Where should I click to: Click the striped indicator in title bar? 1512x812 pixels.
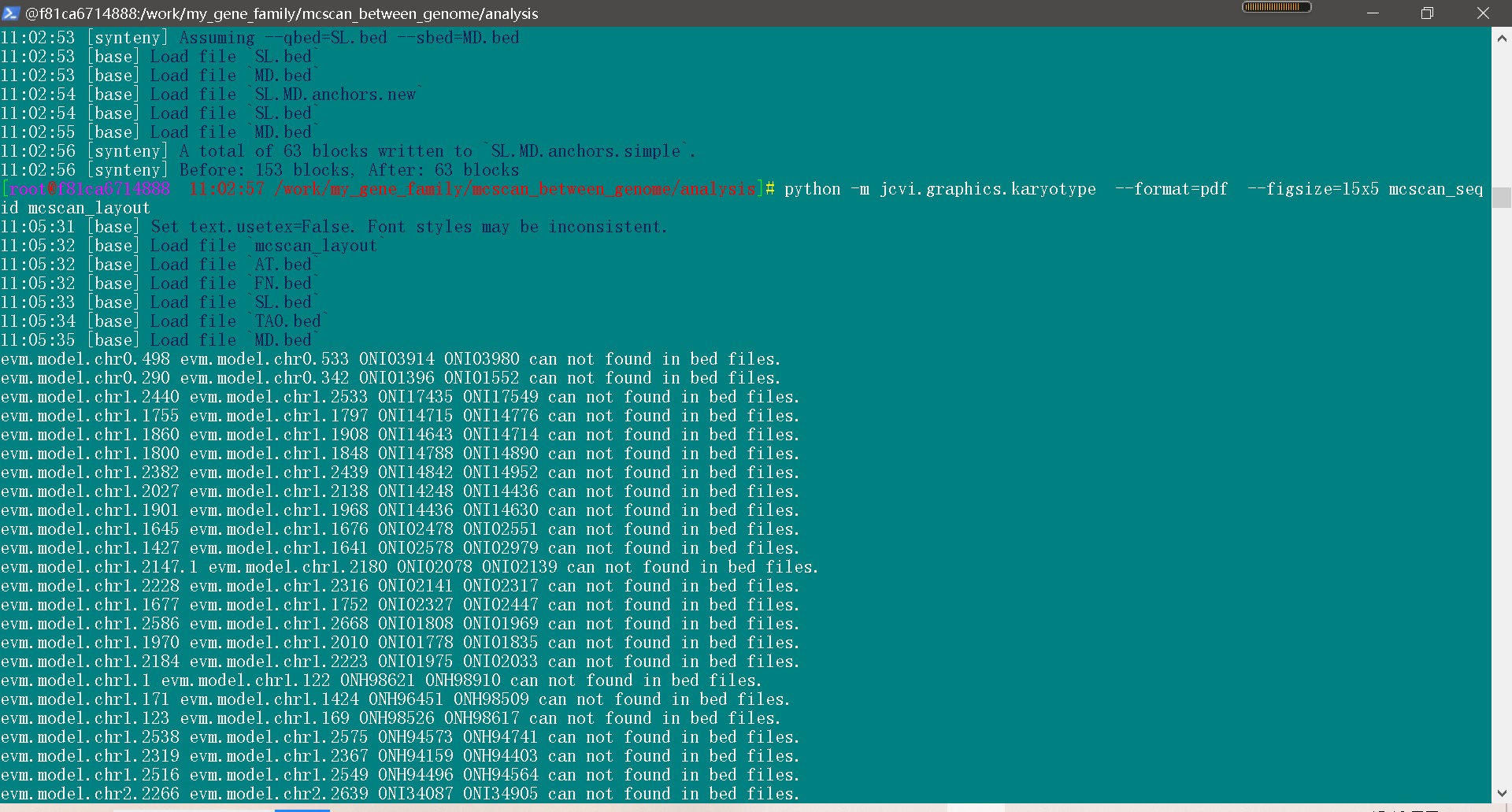[x=1277, y=7]
